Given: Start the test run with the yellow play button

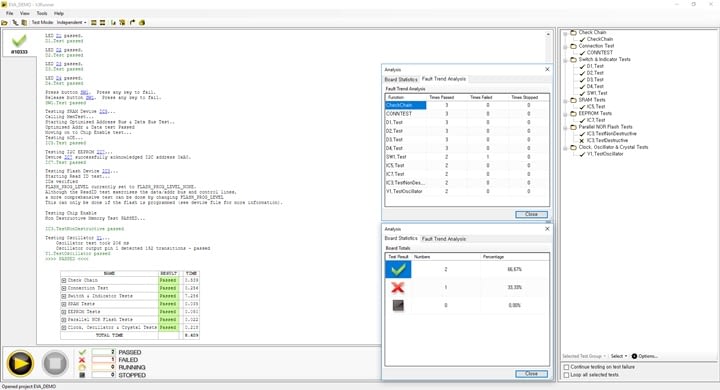Looking at the screenshot, I should click(x=20, y=363).
